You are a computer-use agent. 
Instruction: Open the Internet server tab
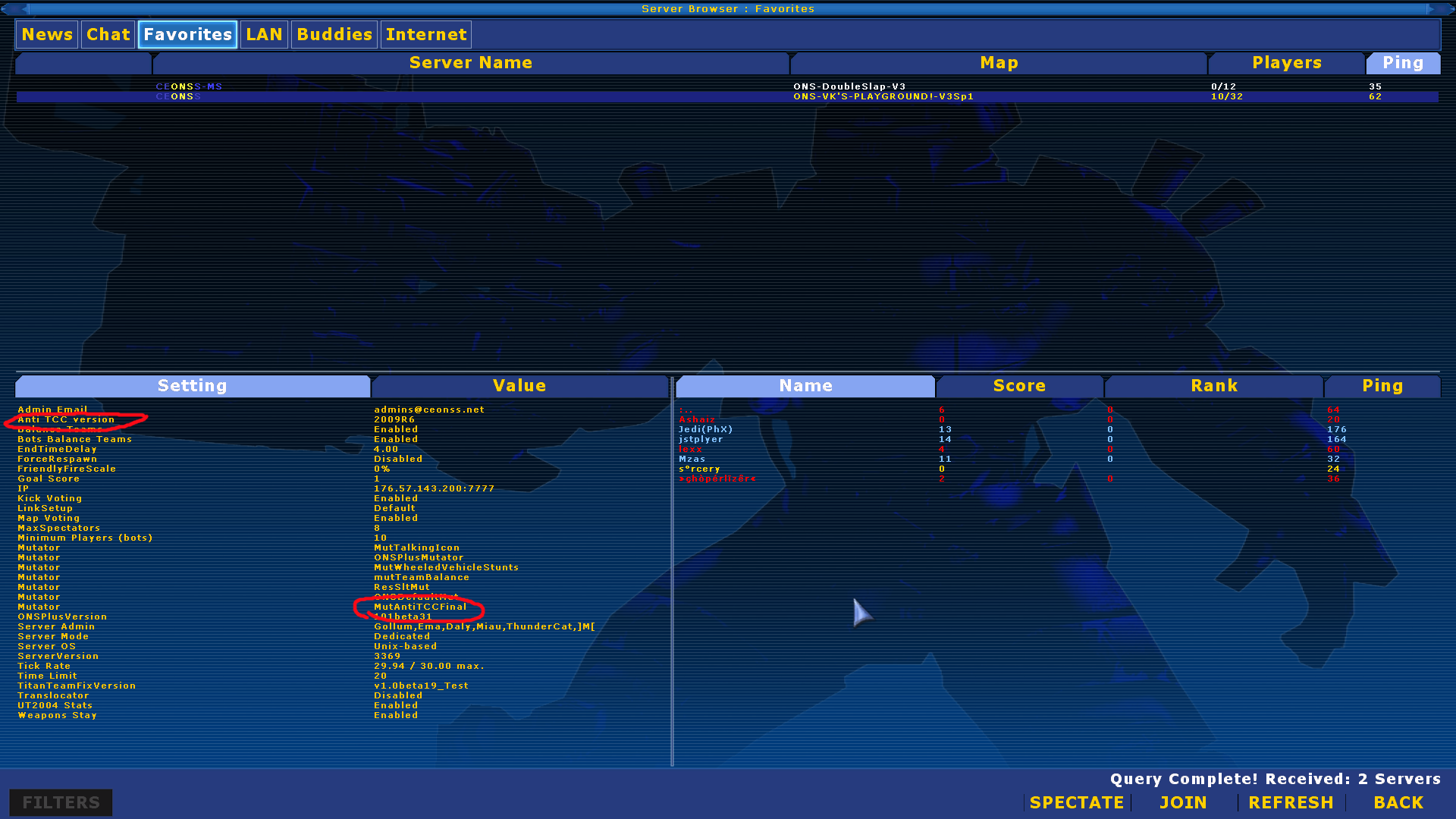(425, 35)
